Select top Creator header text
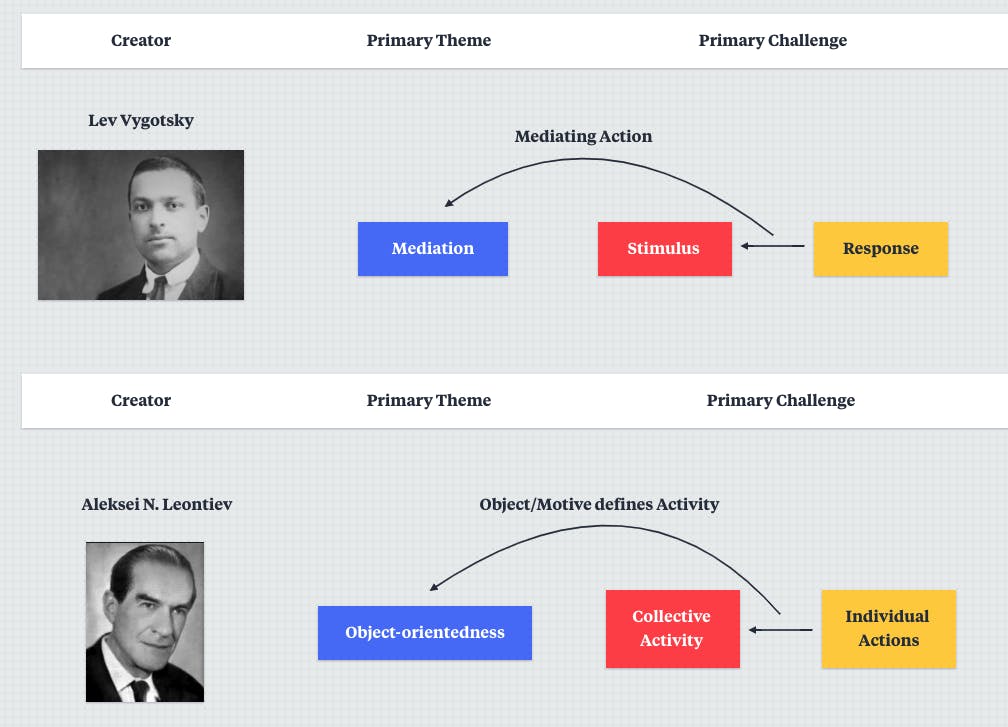Screen dimensions: 1008x727 pos(141,40)
